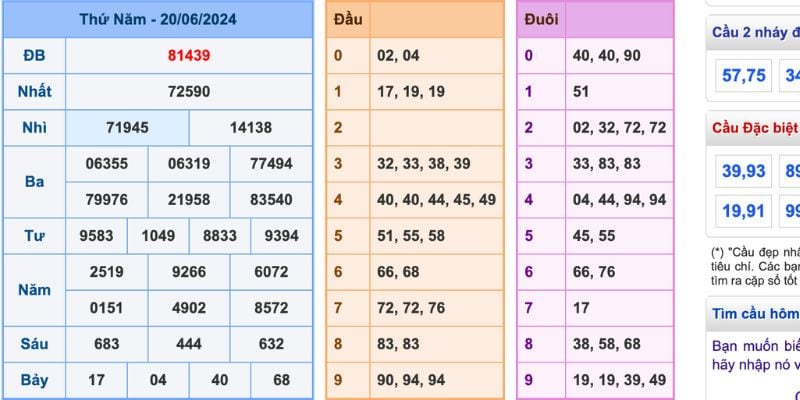
Task: Select second prize number 14138
Action: 250,128
